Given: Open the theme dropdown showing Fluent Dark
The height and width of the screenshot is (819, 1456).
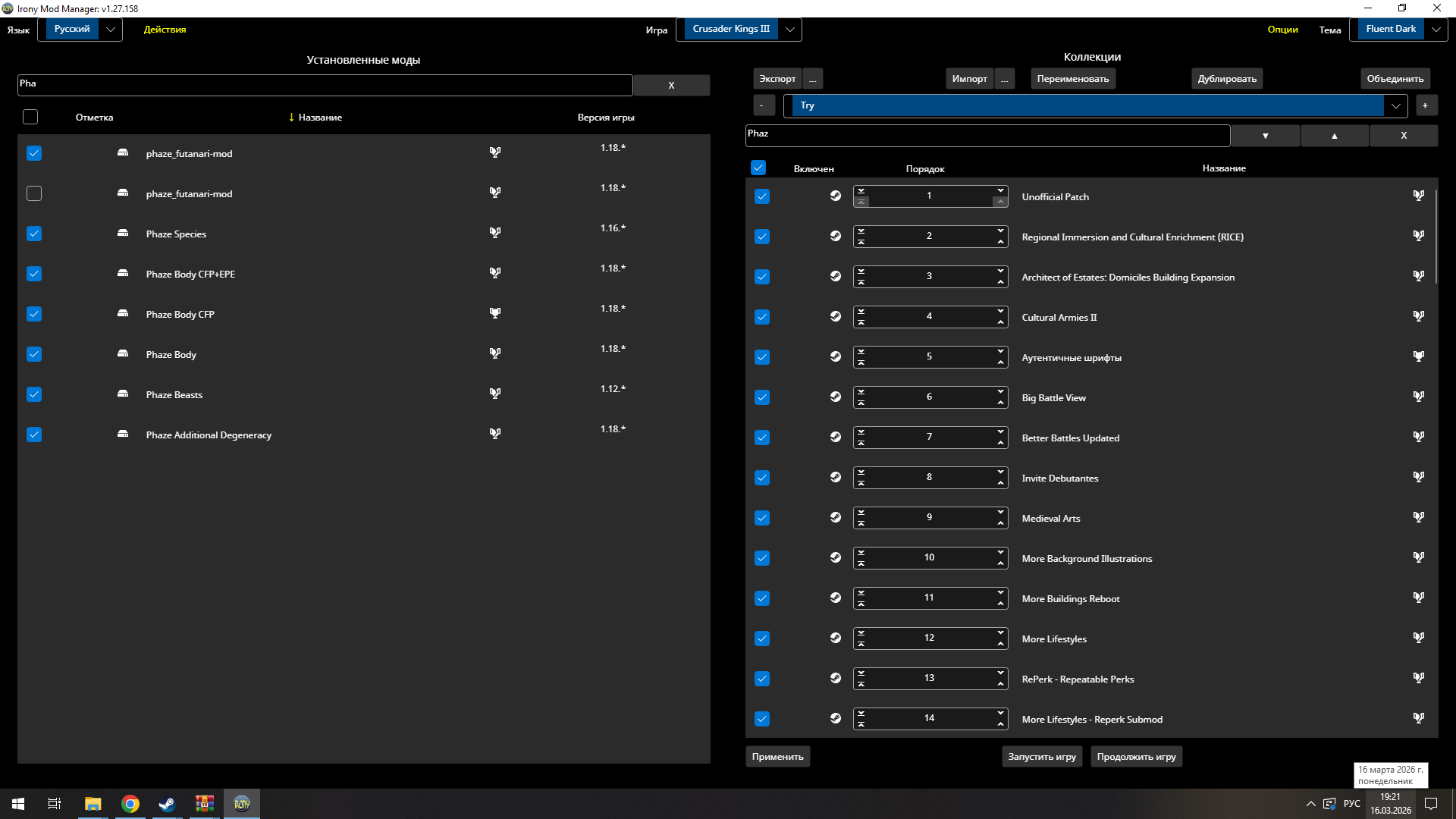Looking at the screenshot, I should point(1398,30).
